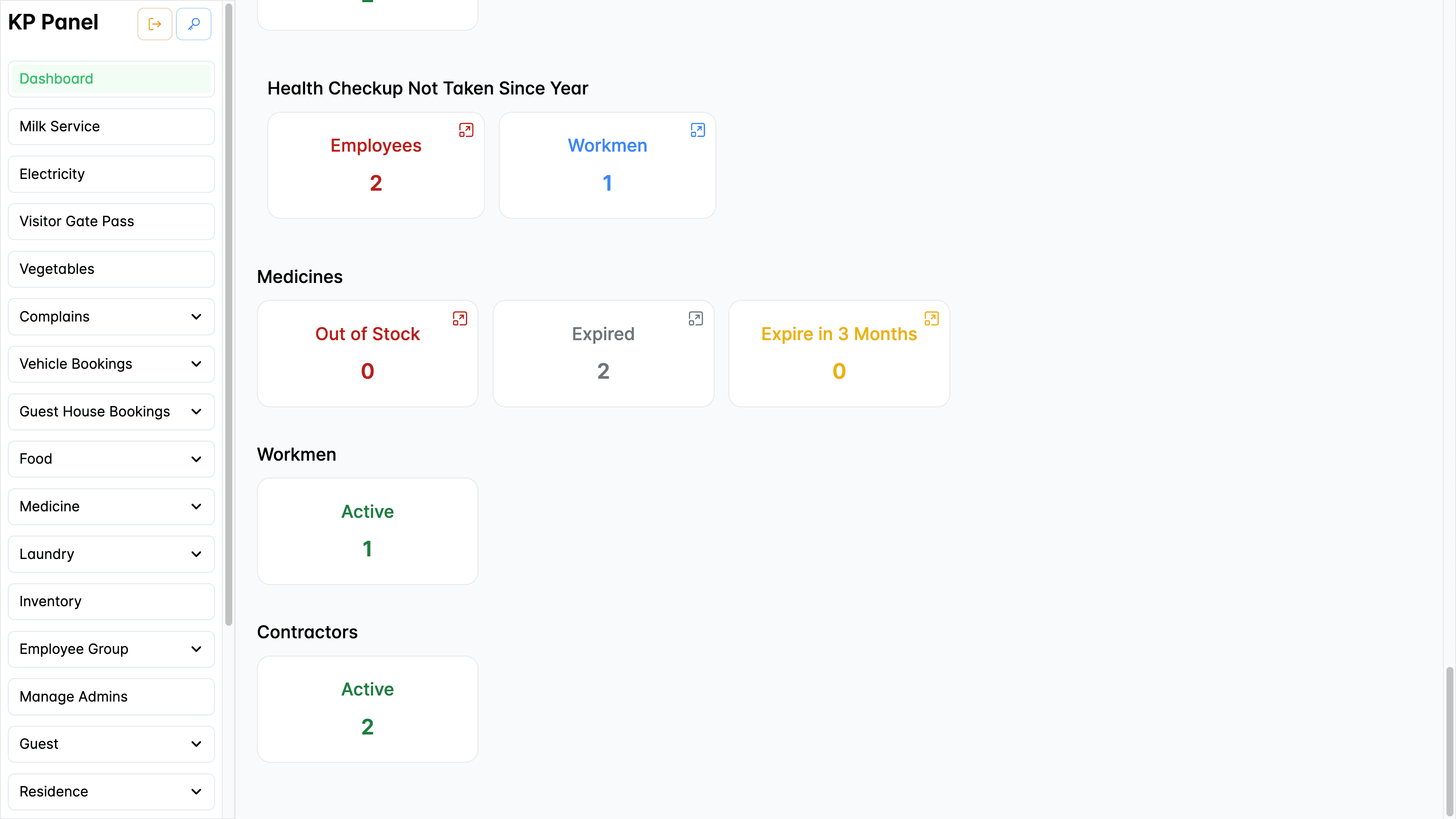Expand the Complains menu
Viewport: 1456px width, 819px height.
[x=196, y=316]
